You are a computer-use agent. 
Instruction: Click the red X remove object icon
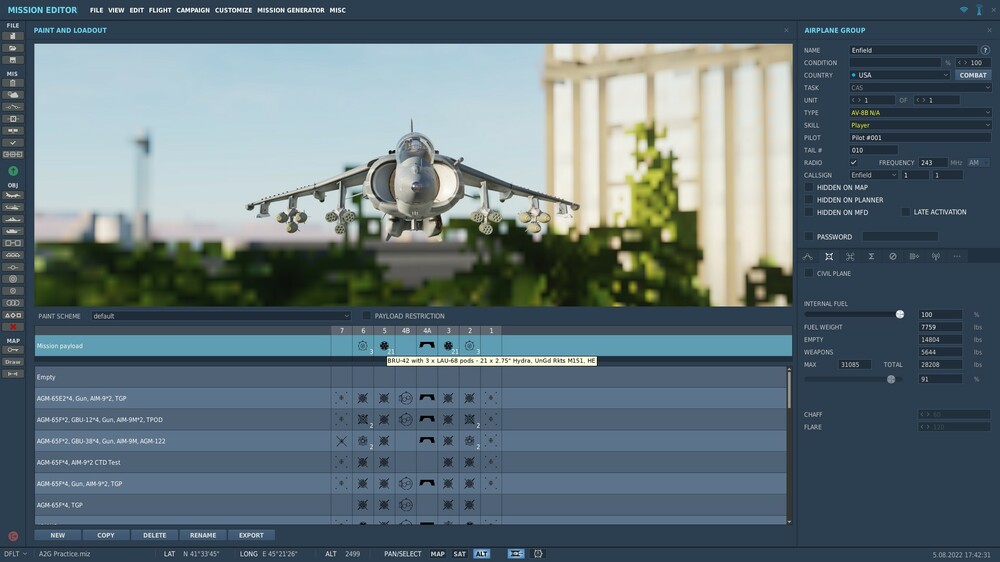coord(13,327)
